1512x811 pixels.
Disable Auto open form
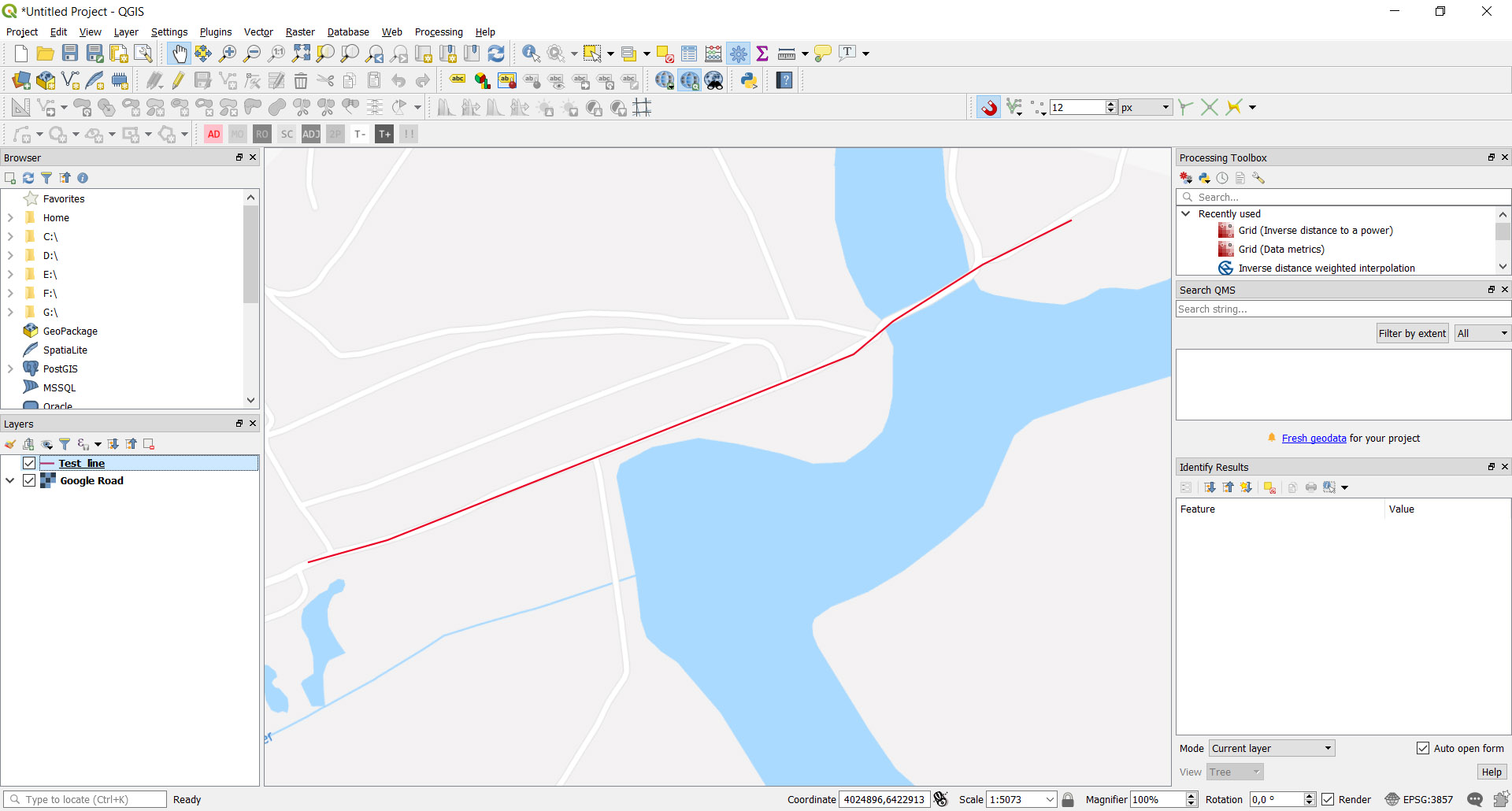(x=1423, y=748)
